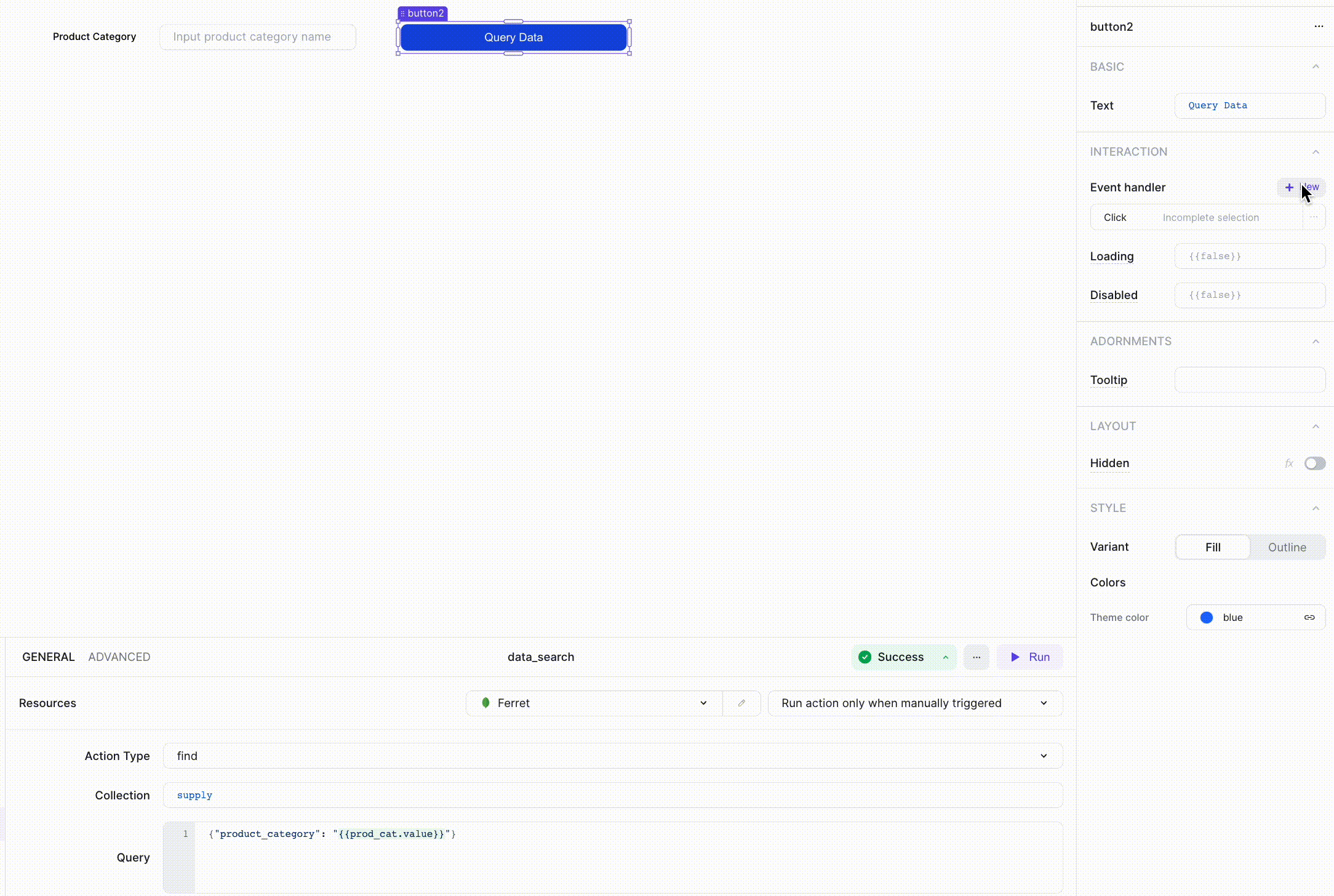Switch to the GENERAL tab
The width and height of the screenshot is (1334, 896).
click(48, 657)
